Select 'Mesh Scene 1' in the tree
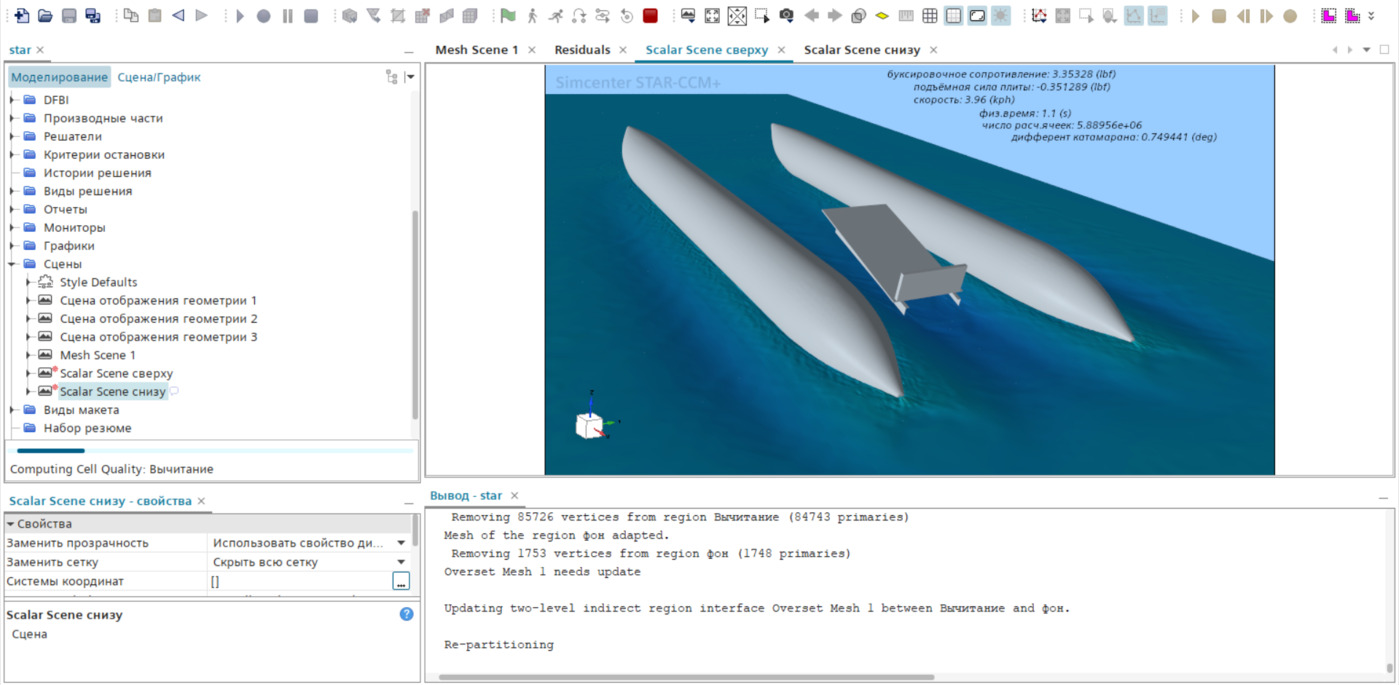 [97, 355]
